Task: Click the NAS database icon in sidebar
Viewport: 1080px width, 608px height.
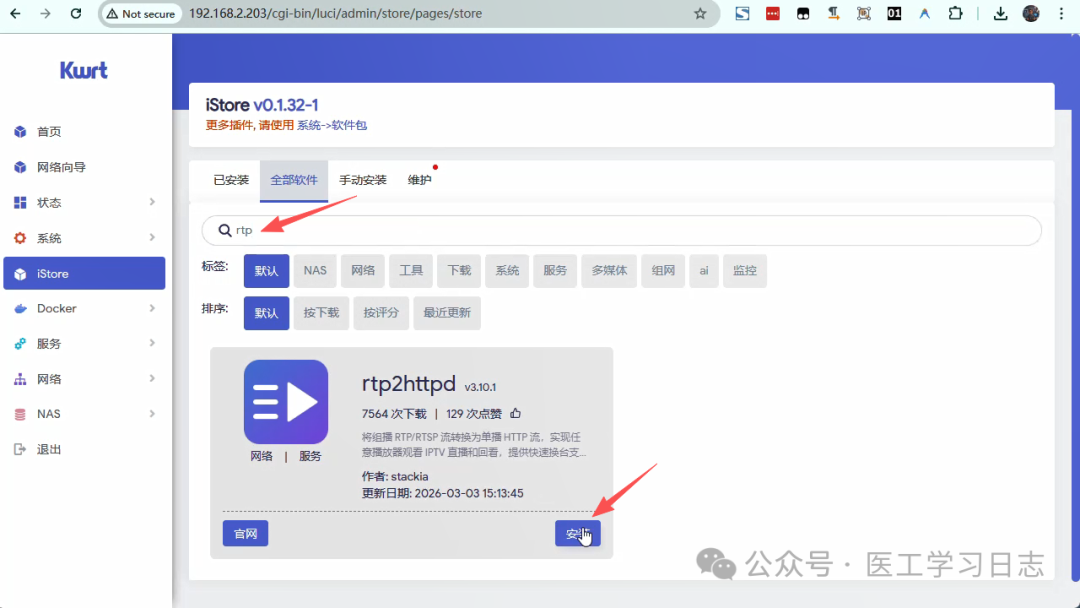Action: pyautogui.click(x=22, y=413)
